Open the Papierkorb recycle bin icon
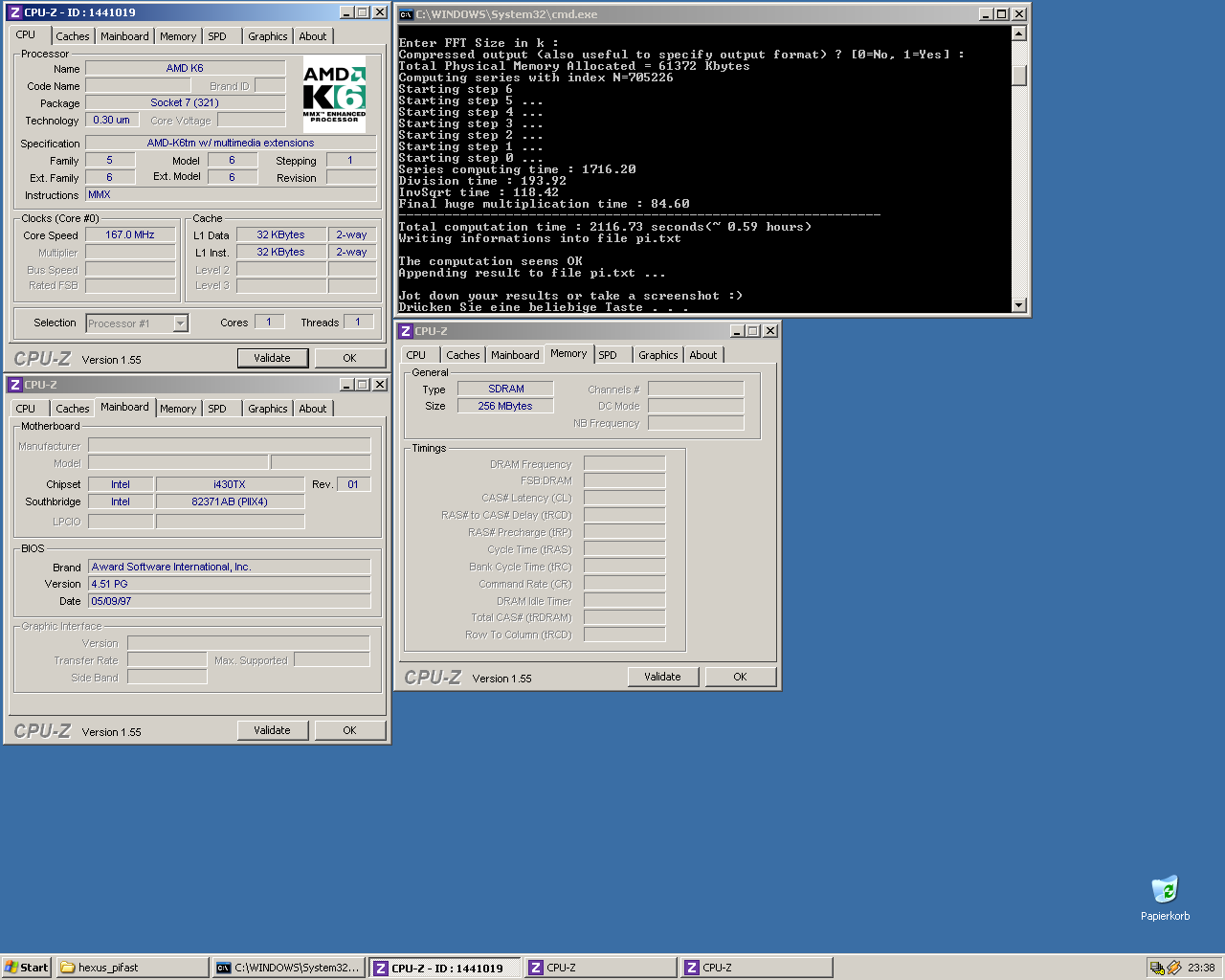 pyautogui.click(x=1165, y=899)
